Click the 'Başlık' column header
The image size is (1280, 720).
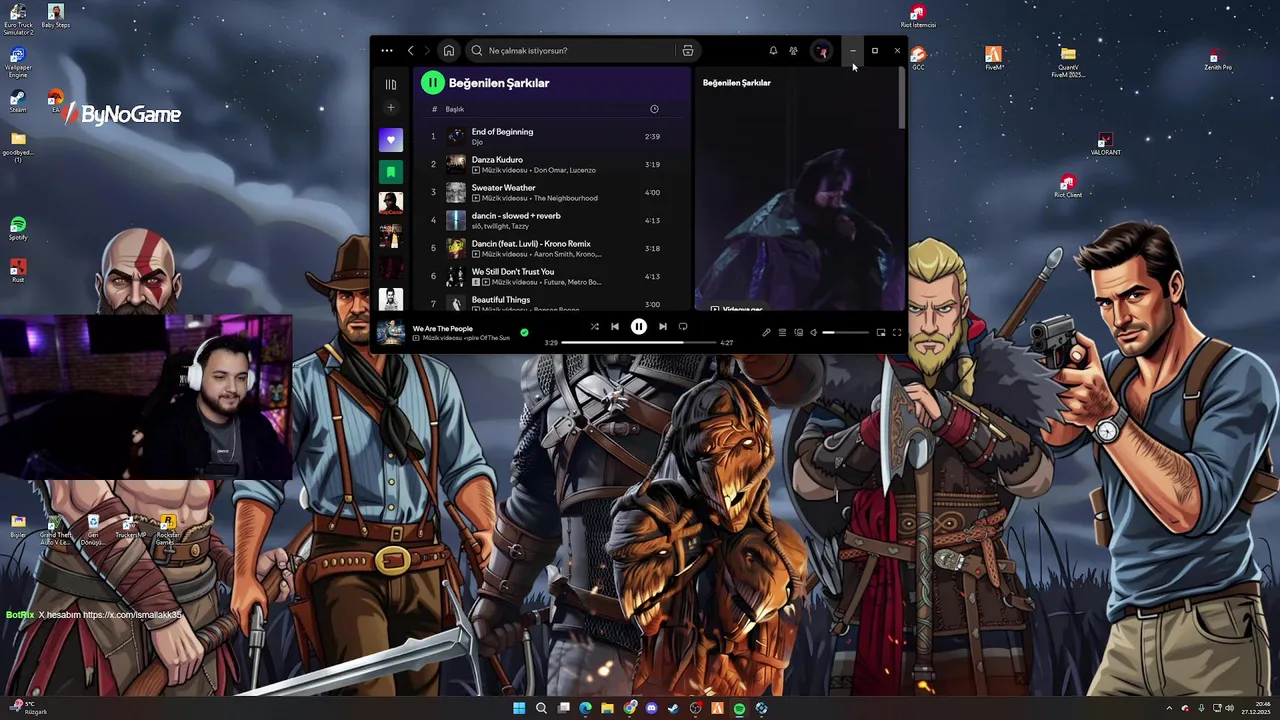455,109
